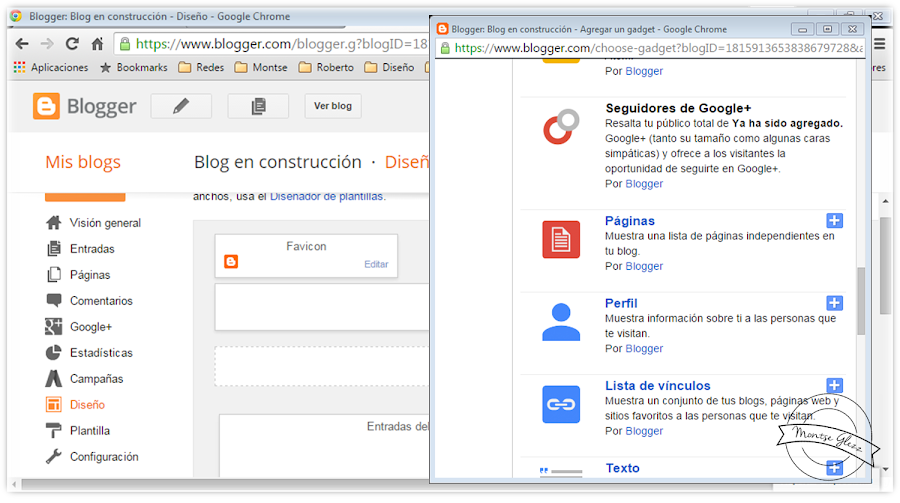The image size is (900, 503).
Task: Click the main window scrollbar up arrow
Action: 886,201
